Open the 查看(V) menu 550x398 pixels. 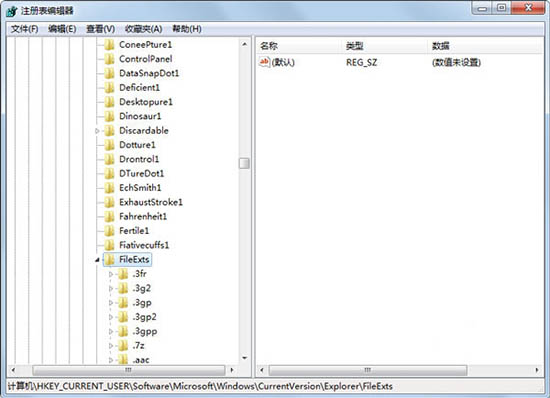pyautogui.click(x=101, y=29)
